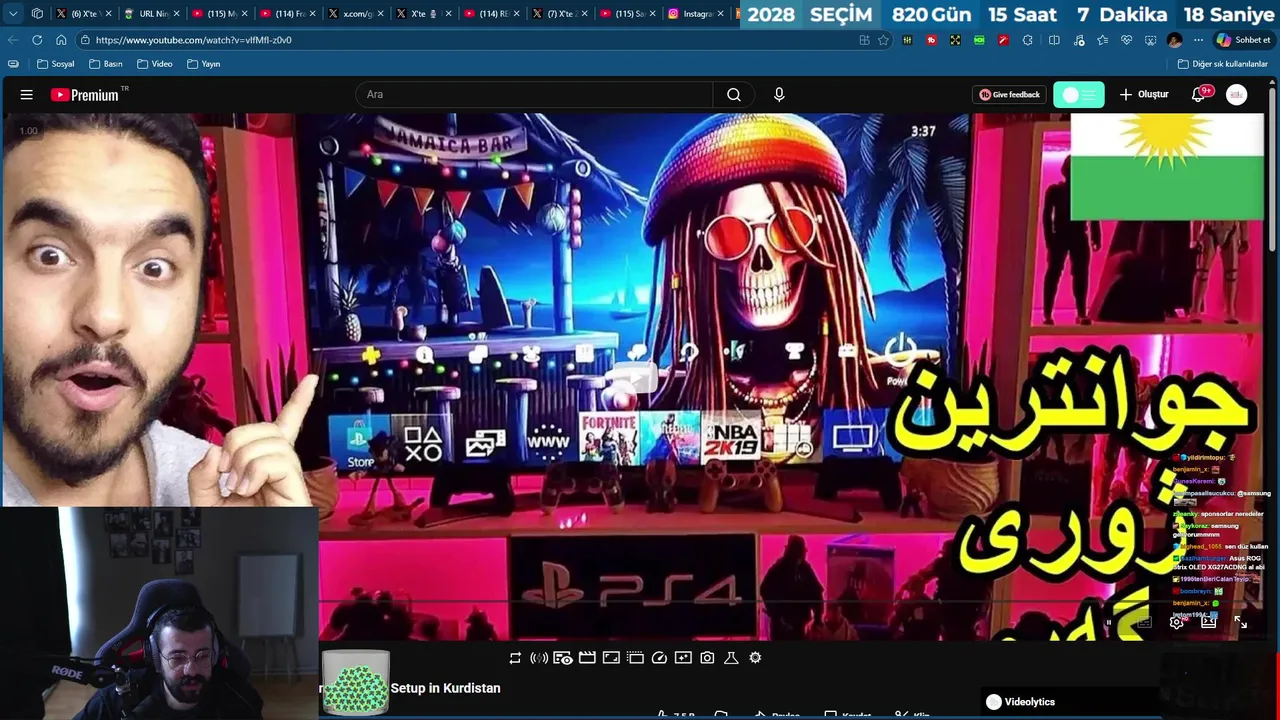The height and width of the screenshot is (720, 1280).
Task: Close the '(114) Fr' tab
Action: [313, 14]
